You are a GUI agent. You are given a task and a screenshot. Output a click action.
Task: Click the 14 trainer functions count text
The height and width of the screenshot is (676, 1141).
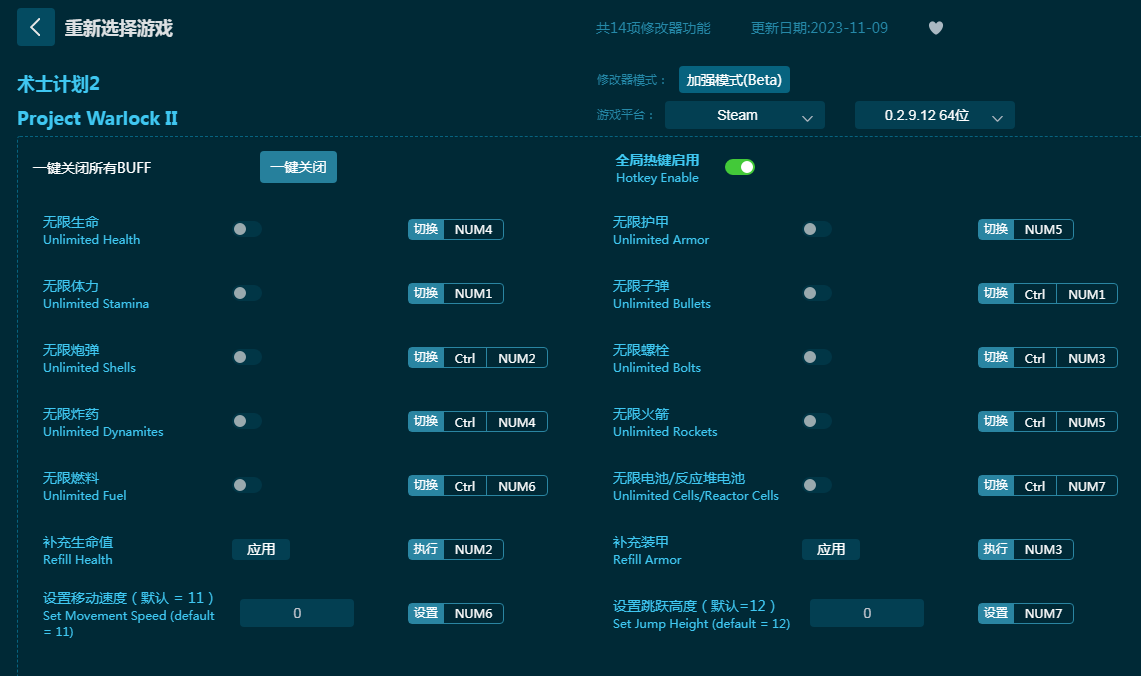[653, 28]
